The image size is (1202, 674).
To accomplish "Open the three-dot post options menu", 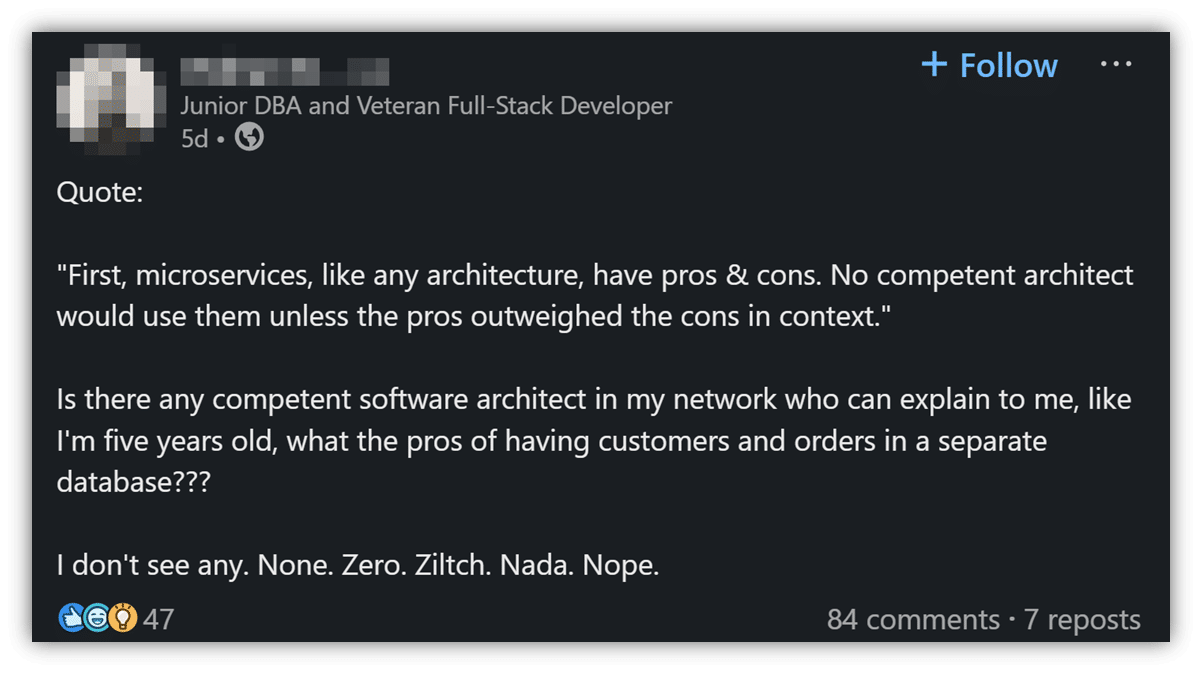I will [1115, 64].
